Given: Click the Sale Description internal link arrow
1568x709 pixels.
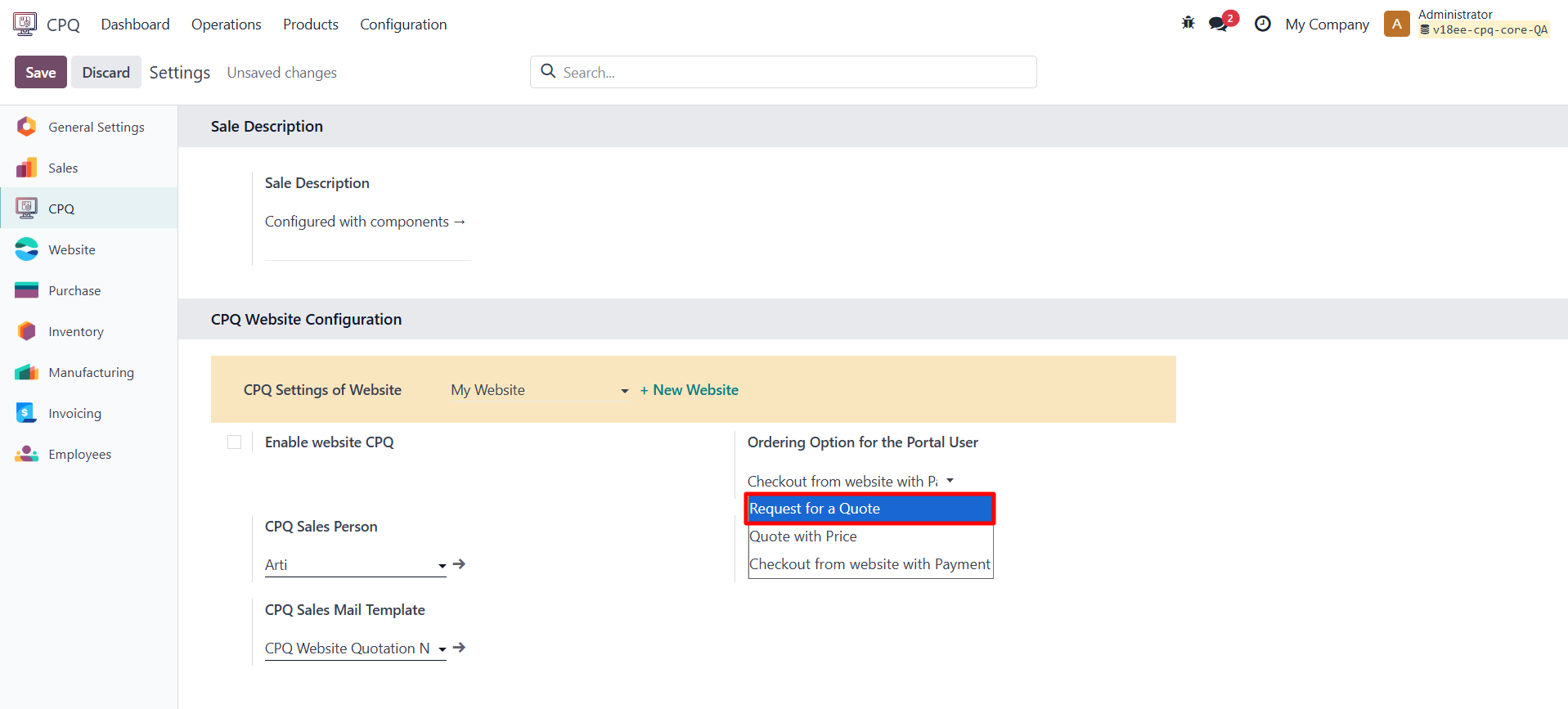Looking at the screenshot, I should [x=460, y=222].
